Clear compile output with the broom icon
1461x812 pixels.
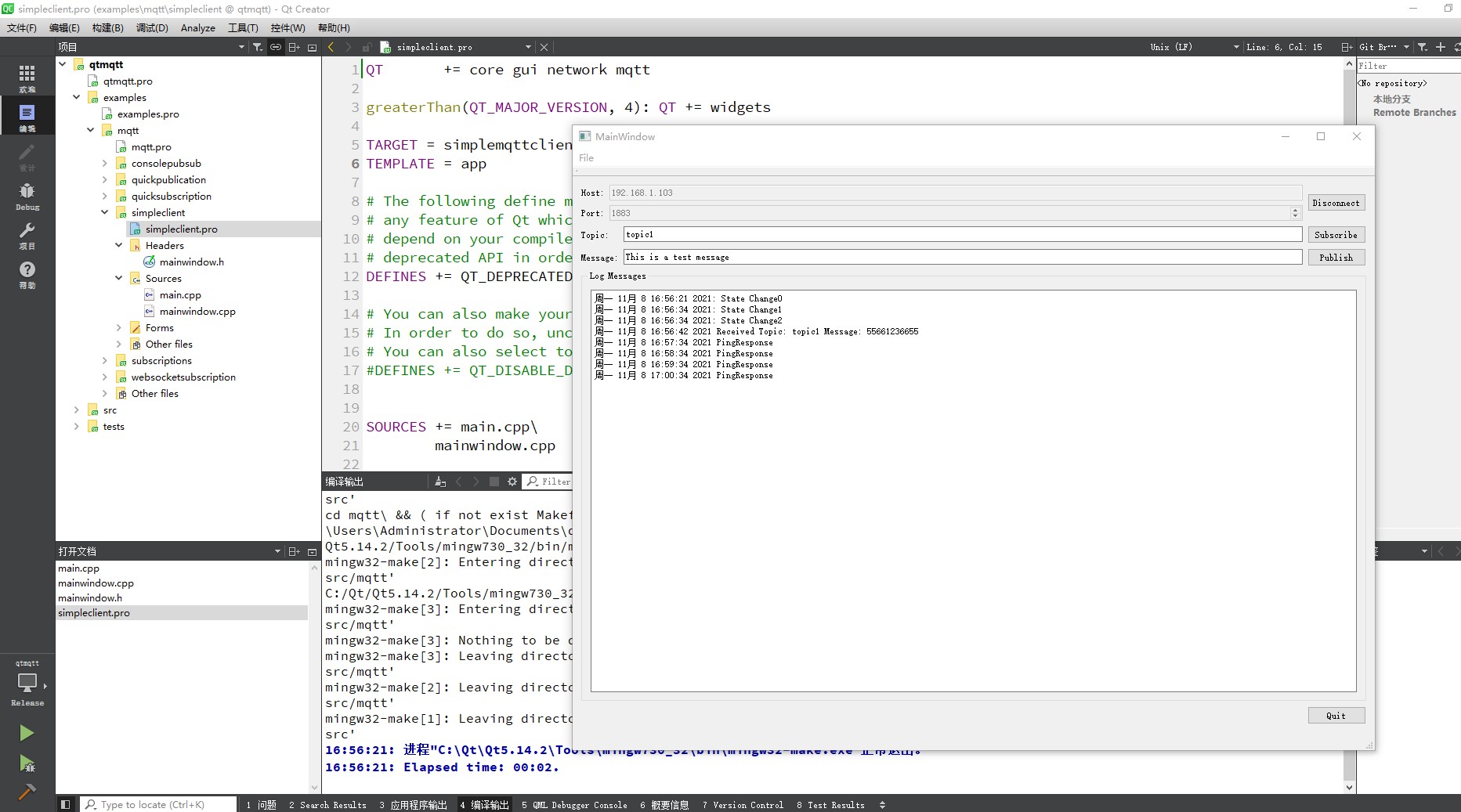439,481
